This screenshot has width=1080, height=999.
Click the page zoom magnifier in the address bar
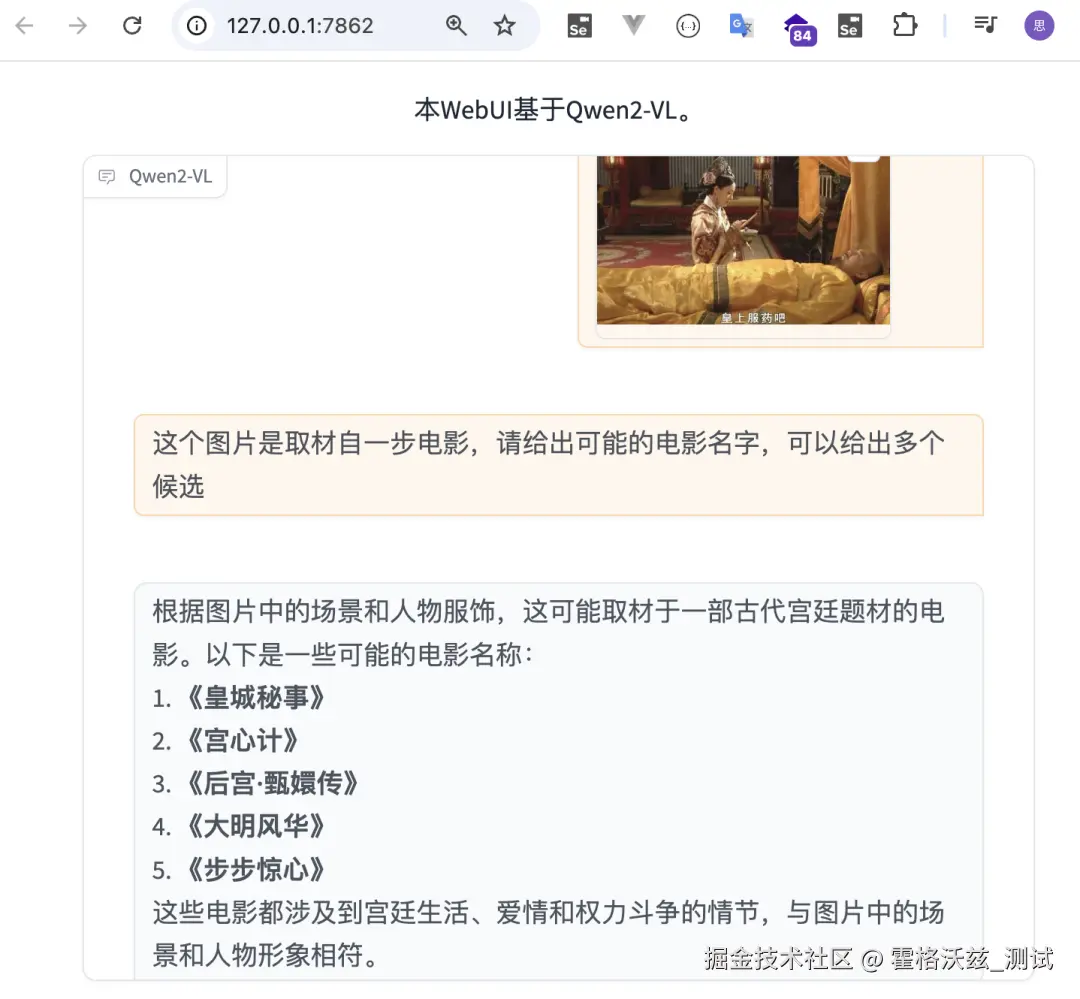point(456,26)
